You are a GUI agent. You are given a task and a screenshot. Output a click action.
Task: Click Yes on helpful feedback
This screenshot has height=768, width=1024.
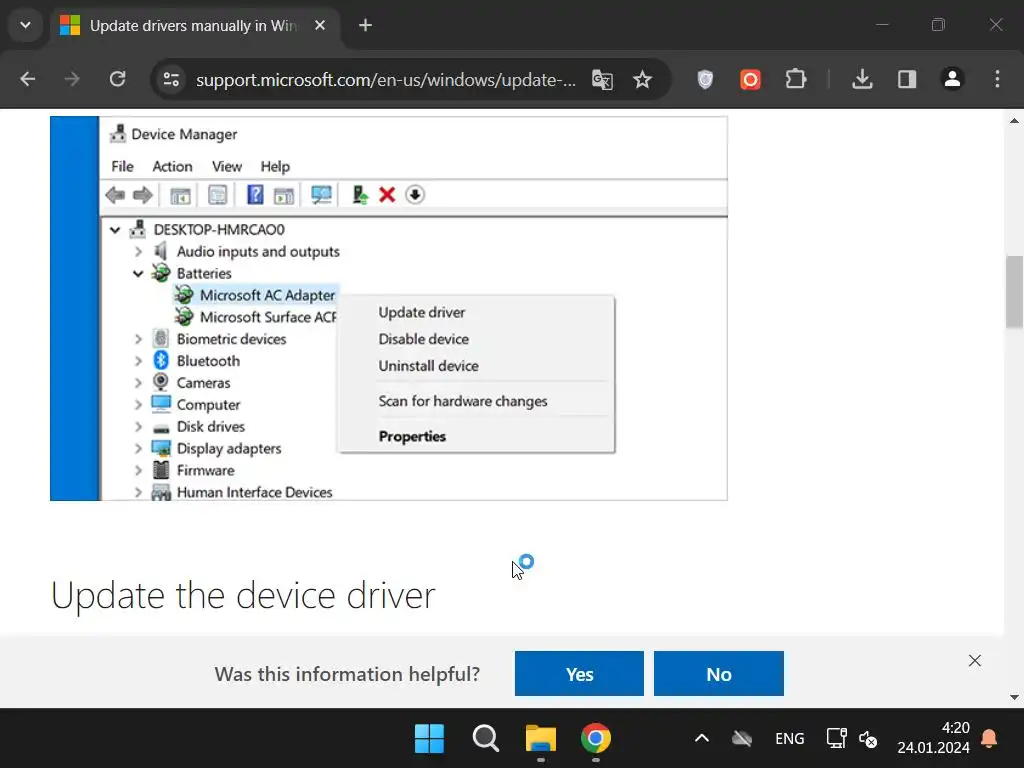pos(579,673)
